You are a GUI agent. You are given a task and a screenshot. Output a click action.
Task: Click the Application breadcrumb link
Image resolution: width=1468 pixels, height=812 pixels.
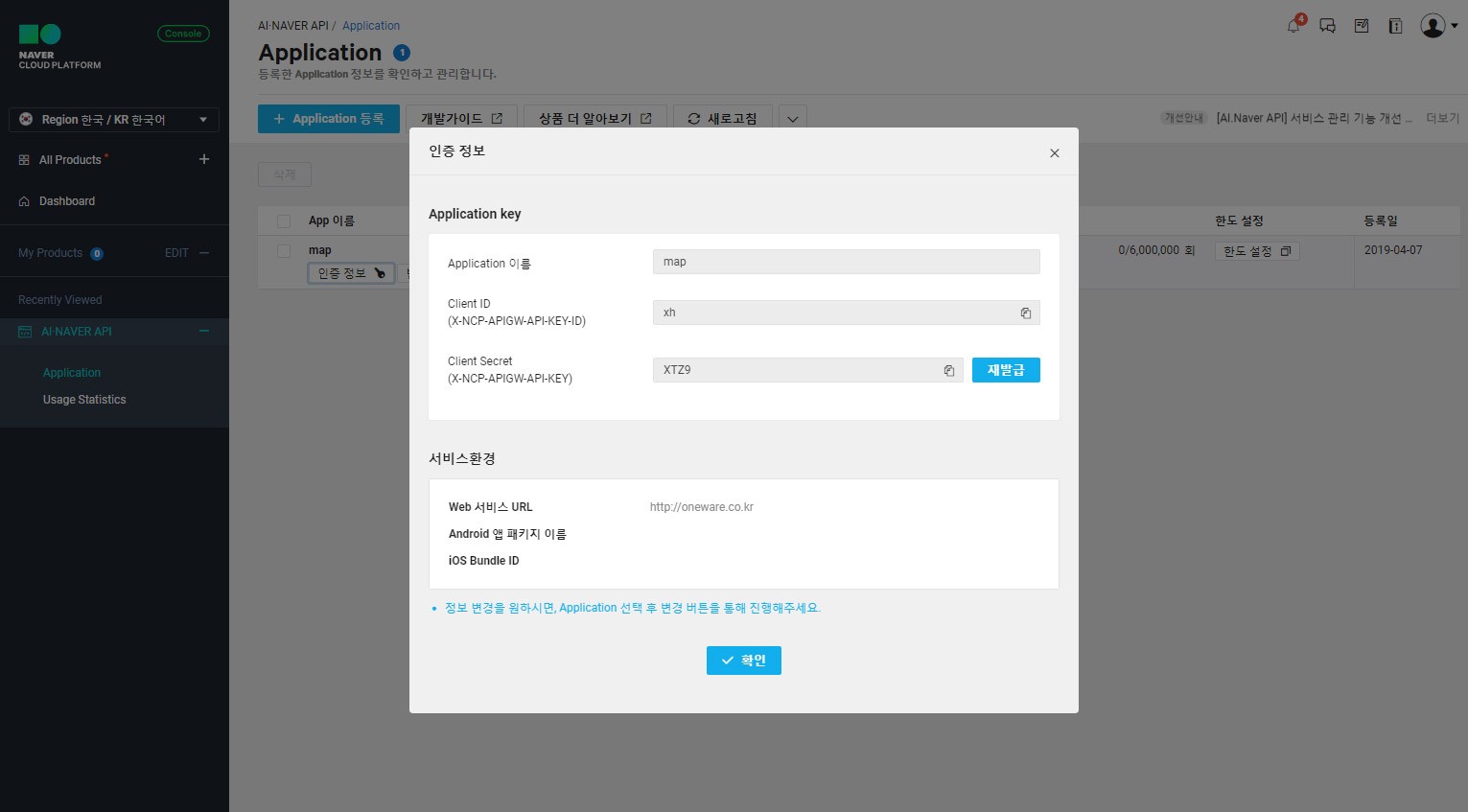click(x=371, y=26)
